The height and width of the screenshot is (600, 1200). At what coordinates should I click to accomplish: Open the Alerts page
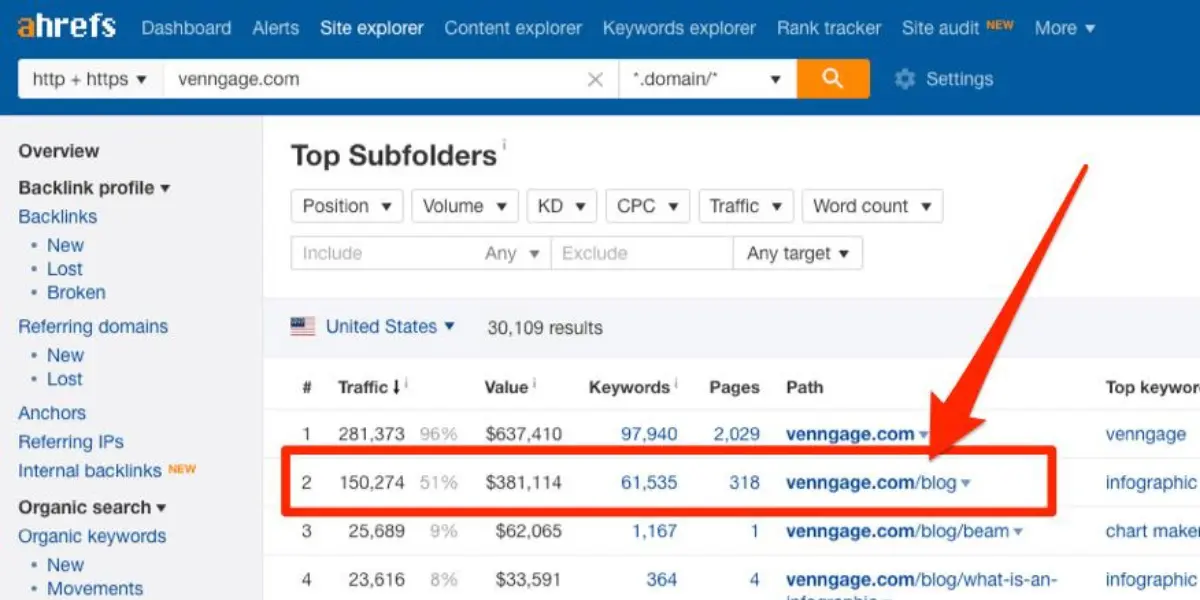tap(276, 28)
